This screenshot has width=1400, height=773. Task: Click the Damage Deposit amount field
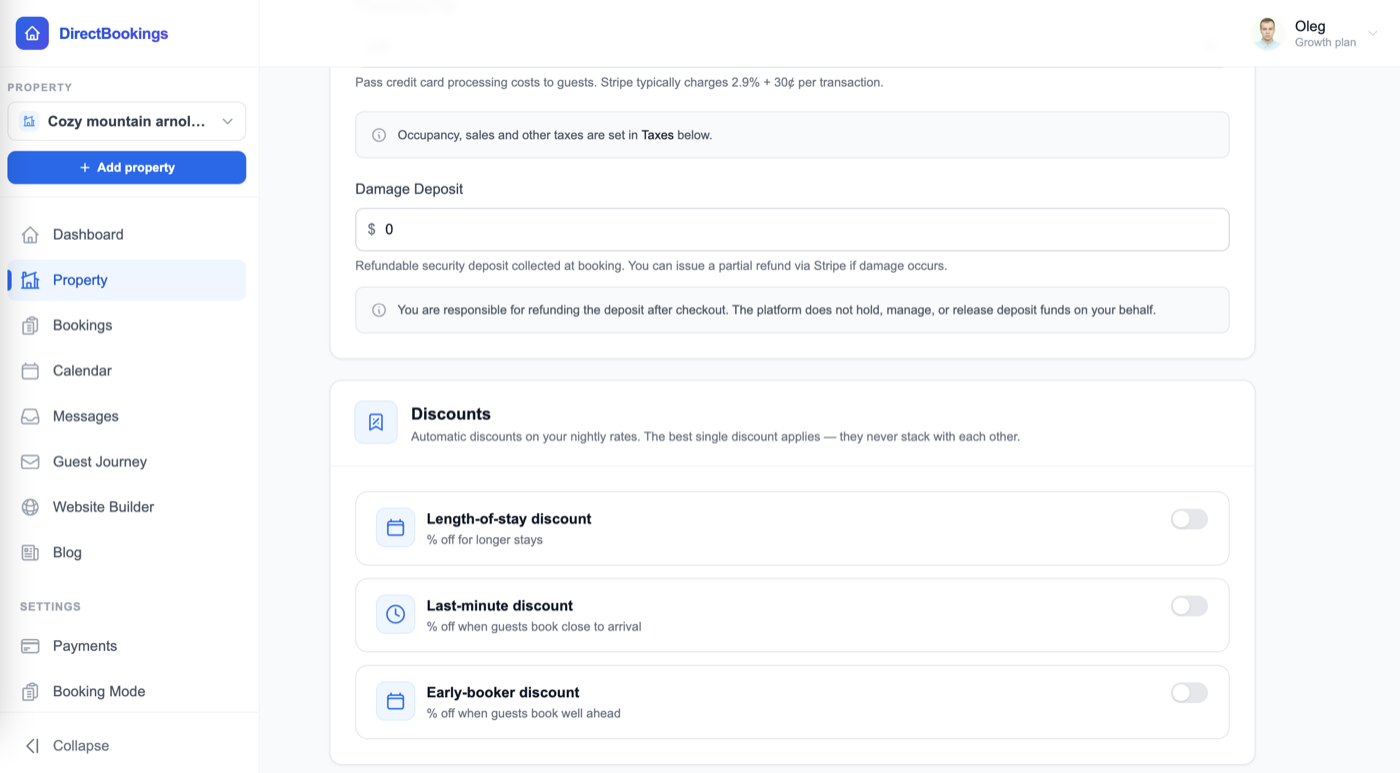(792, 229)
